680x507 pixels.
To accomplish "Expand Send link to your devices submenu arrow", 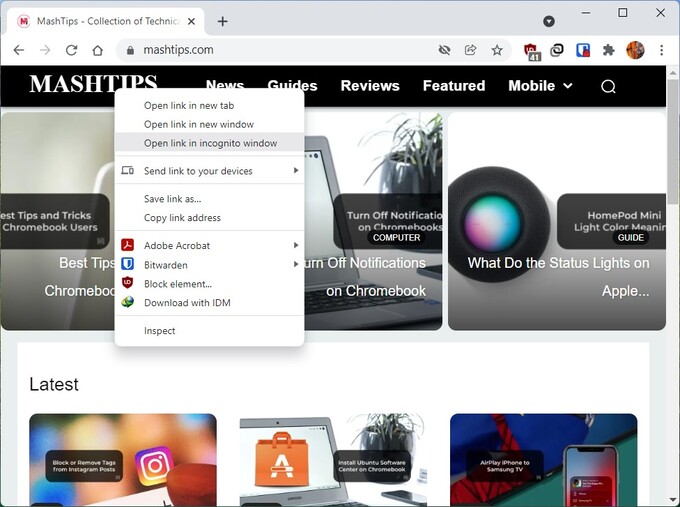I will pyautogui.click(x=296, y=170).
